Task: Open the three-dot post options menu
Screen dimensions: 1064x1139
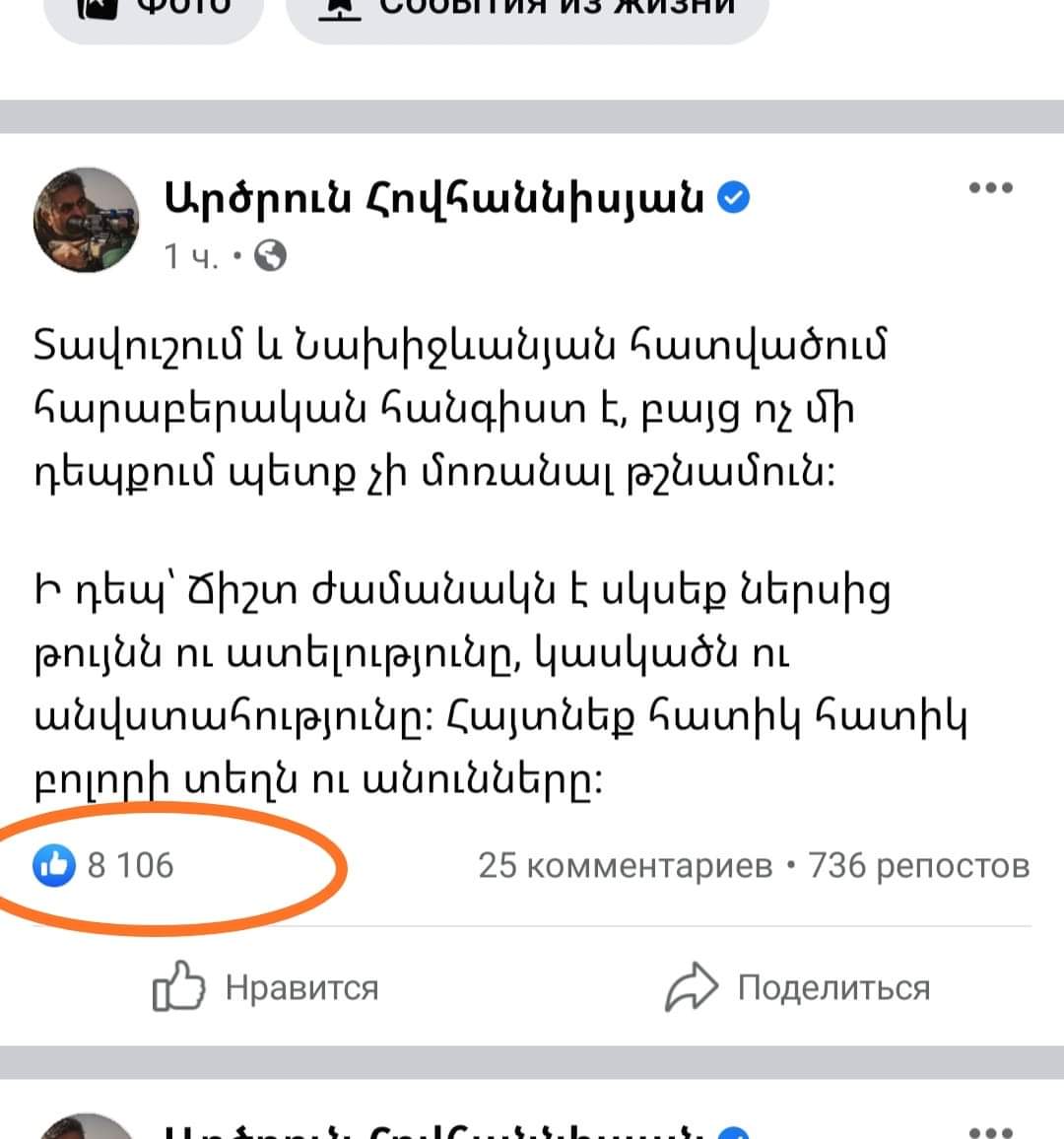Action: point(991,188)
